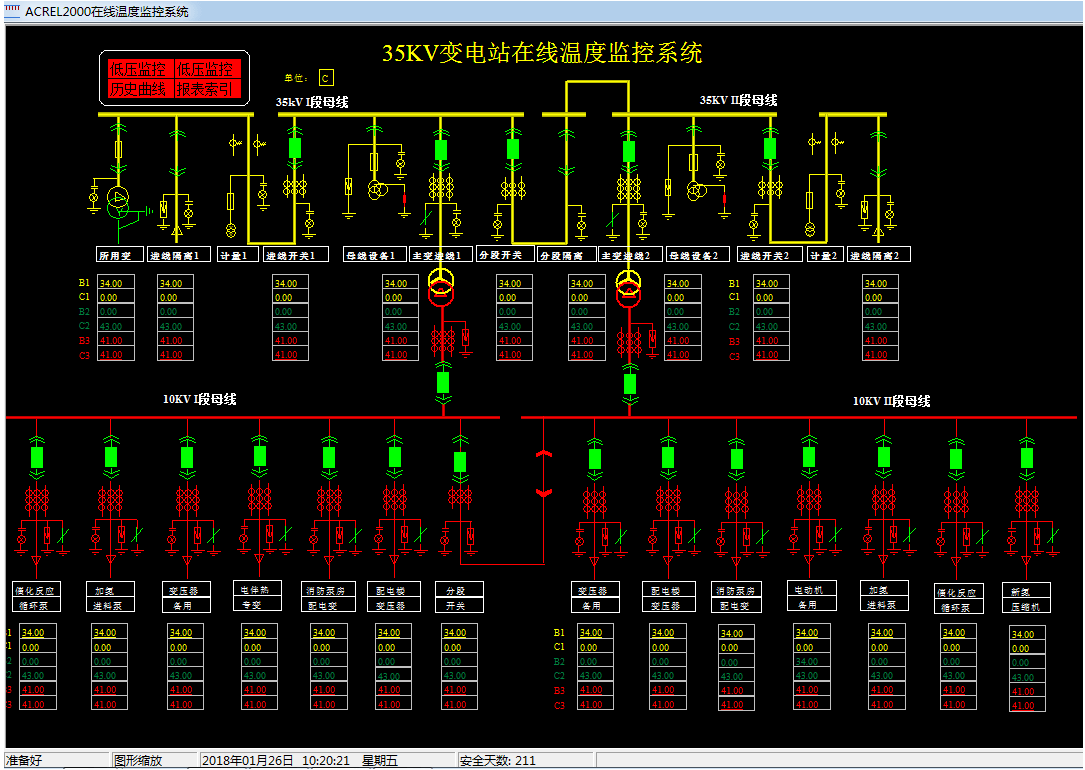Click the ACREL2000 title bar application icon
This screenshot has height=770, width=1085.
coord(12,12)
